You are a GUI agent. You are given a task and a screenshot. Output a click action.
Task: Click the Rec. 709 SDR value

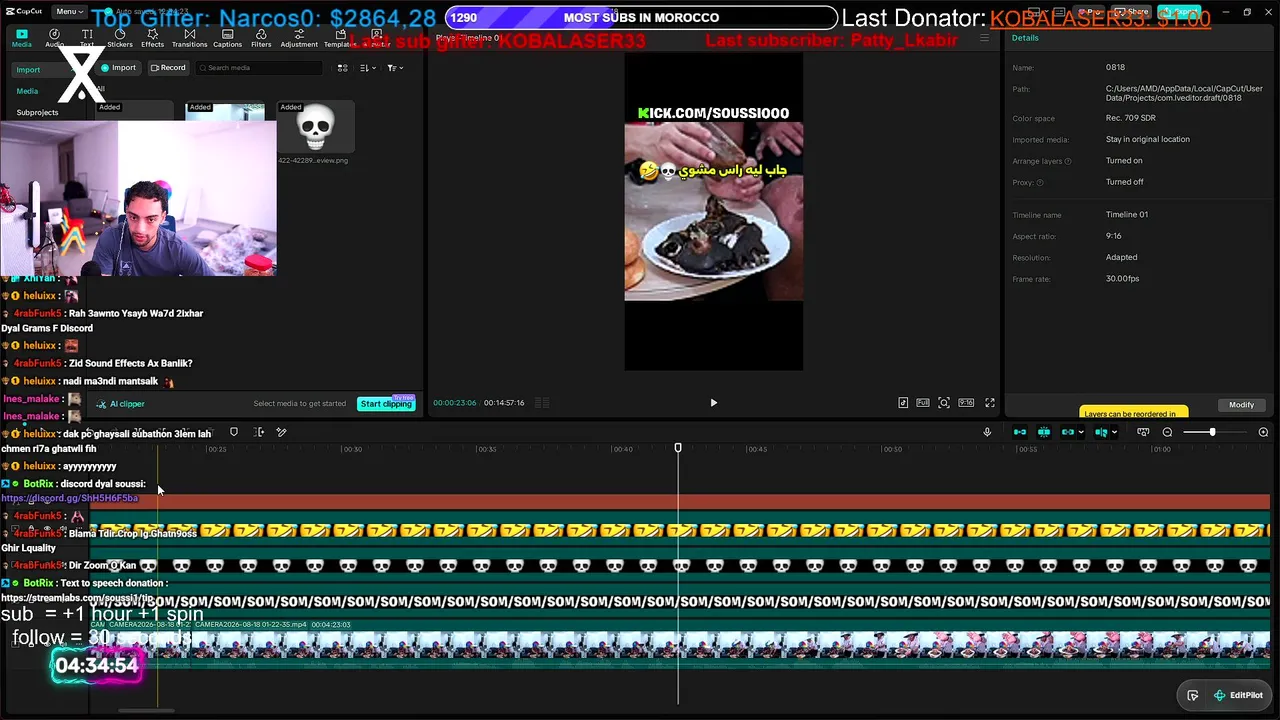point(1129,118)
